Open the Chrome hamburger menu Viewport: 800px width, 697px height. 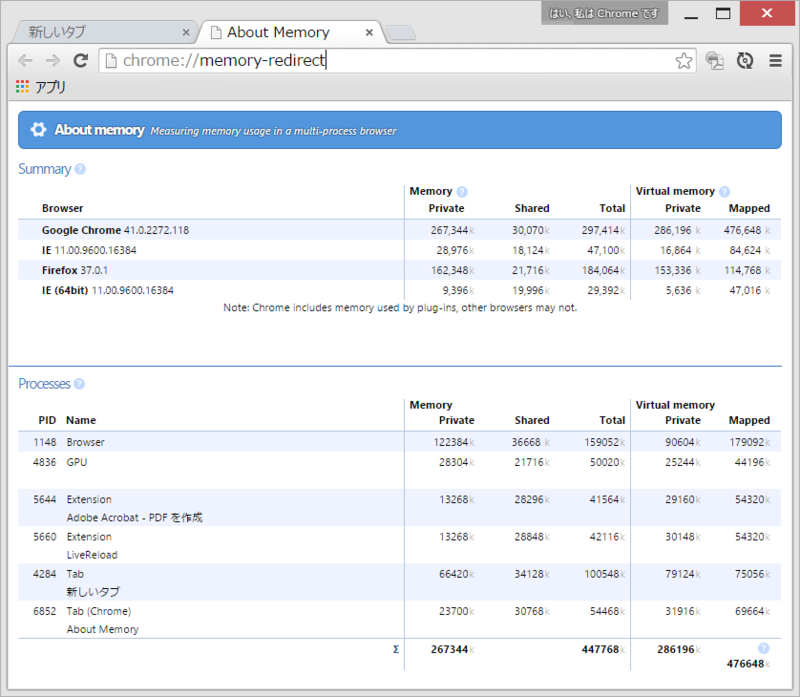[776, 61]
